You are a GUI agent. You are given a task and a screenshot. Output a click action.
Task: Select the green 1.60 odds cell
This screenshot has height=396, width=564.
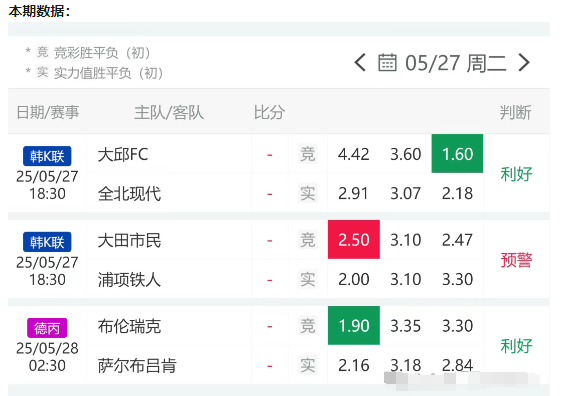click(457, 154)
